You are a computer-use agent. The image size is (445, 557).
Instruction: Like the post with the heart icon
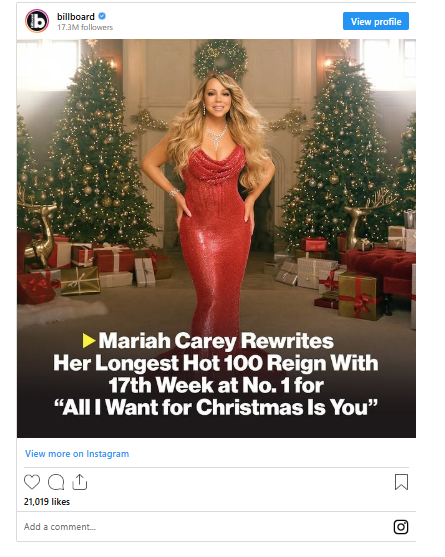(32, 482)
